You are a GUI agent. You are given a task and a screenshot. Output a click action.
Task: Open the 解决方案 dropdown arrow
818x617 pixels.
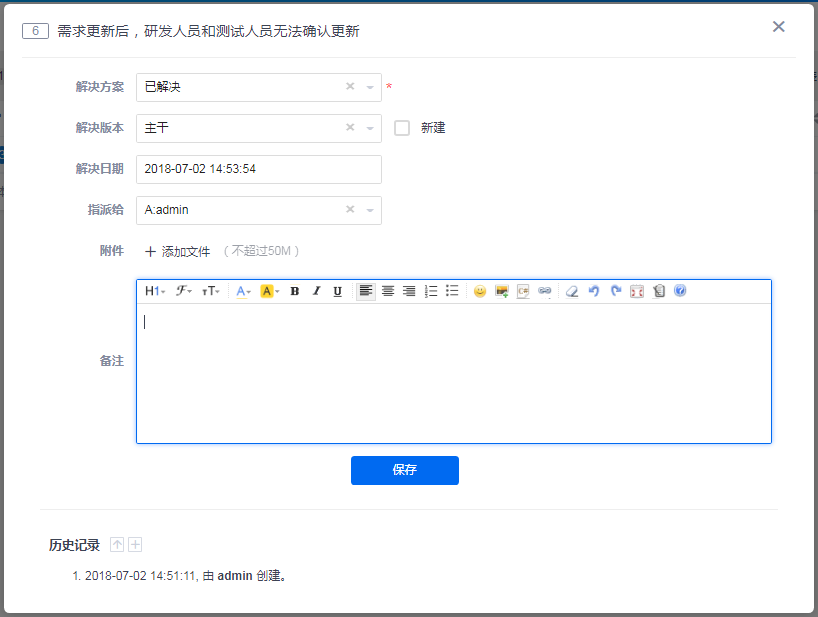coord(370,87)
